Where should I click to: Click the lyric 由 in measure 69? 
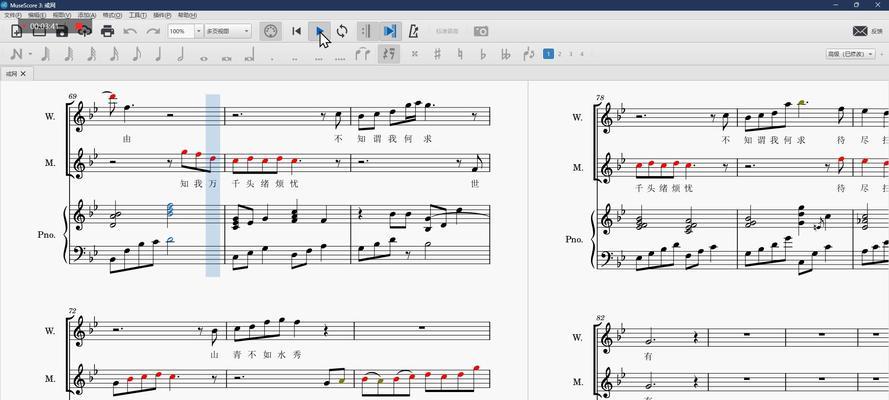pos(126,138)
